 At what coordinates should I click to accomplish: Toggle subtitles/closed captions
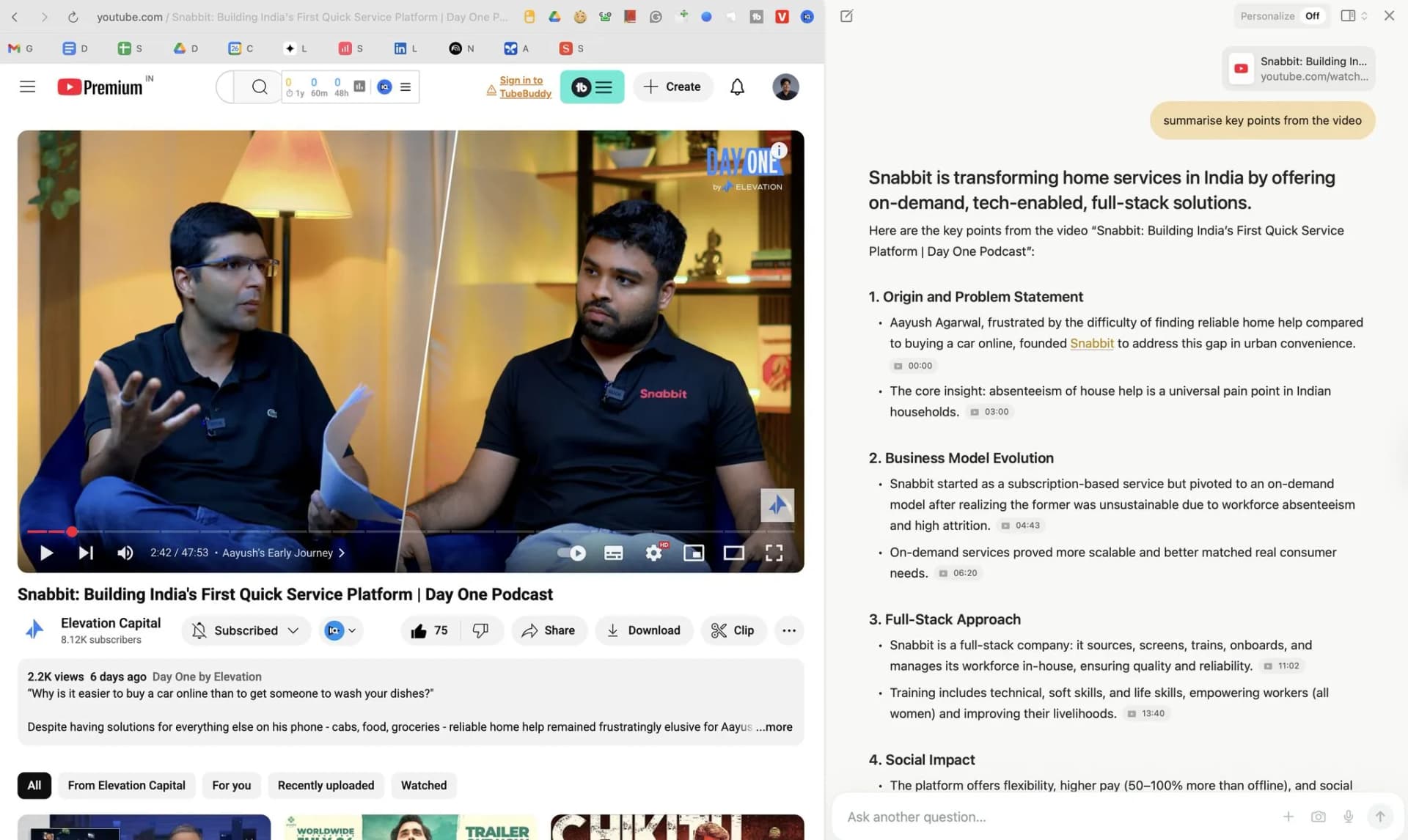click(614, 553)
